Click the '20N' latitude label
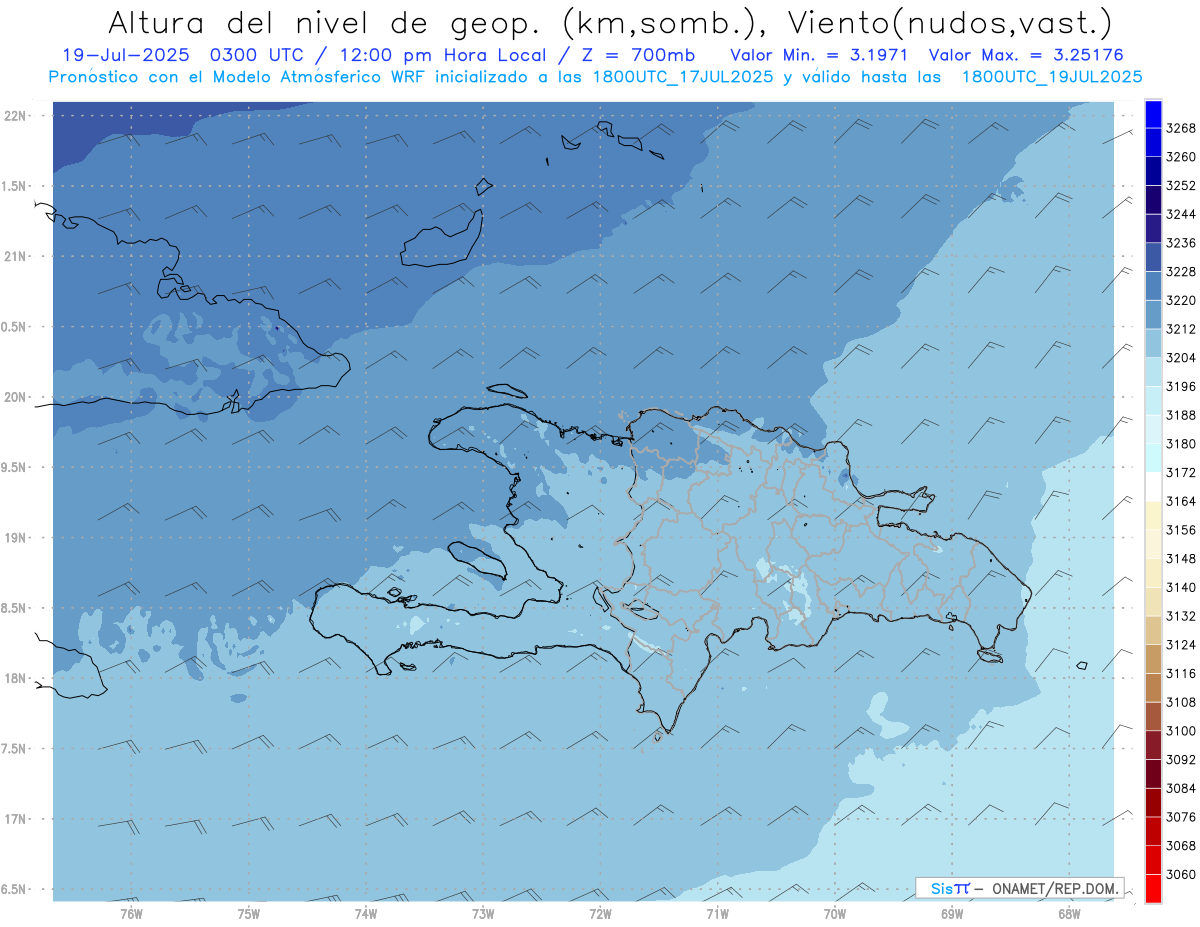This screenshot has height=927, width=1200. point(15,397)
